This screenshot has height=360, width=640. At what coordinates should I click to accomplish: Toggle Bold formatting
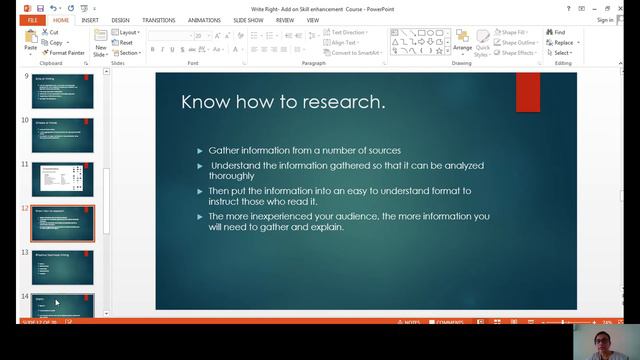[153, 49]
